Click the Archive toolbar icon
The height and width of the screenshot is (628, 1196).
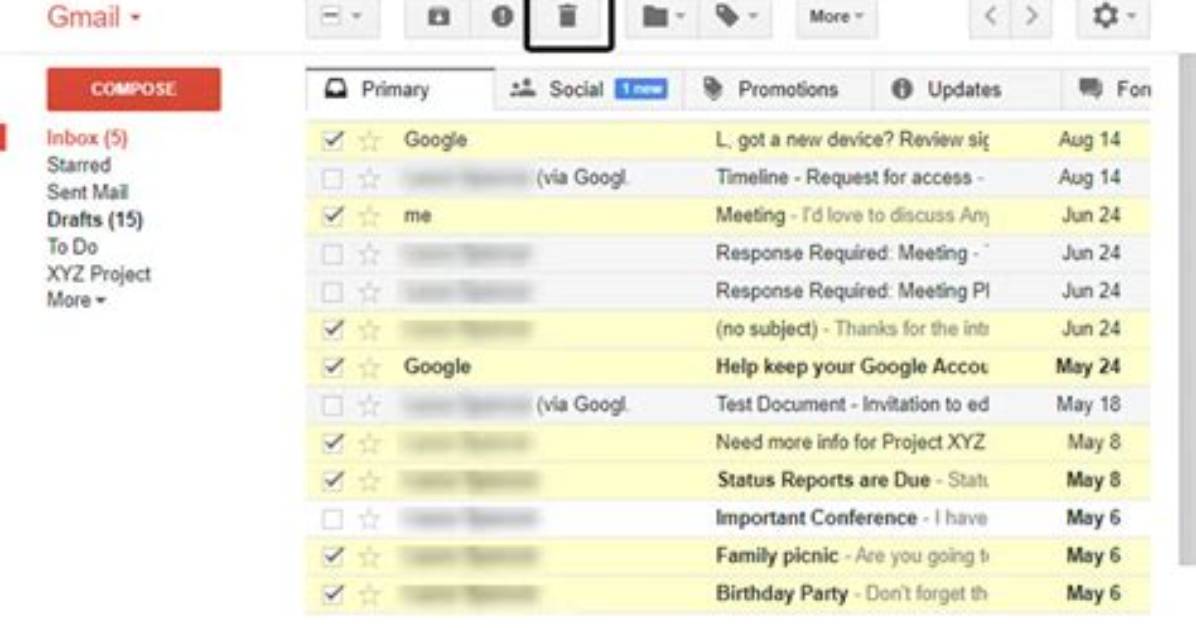pos(438,16)
